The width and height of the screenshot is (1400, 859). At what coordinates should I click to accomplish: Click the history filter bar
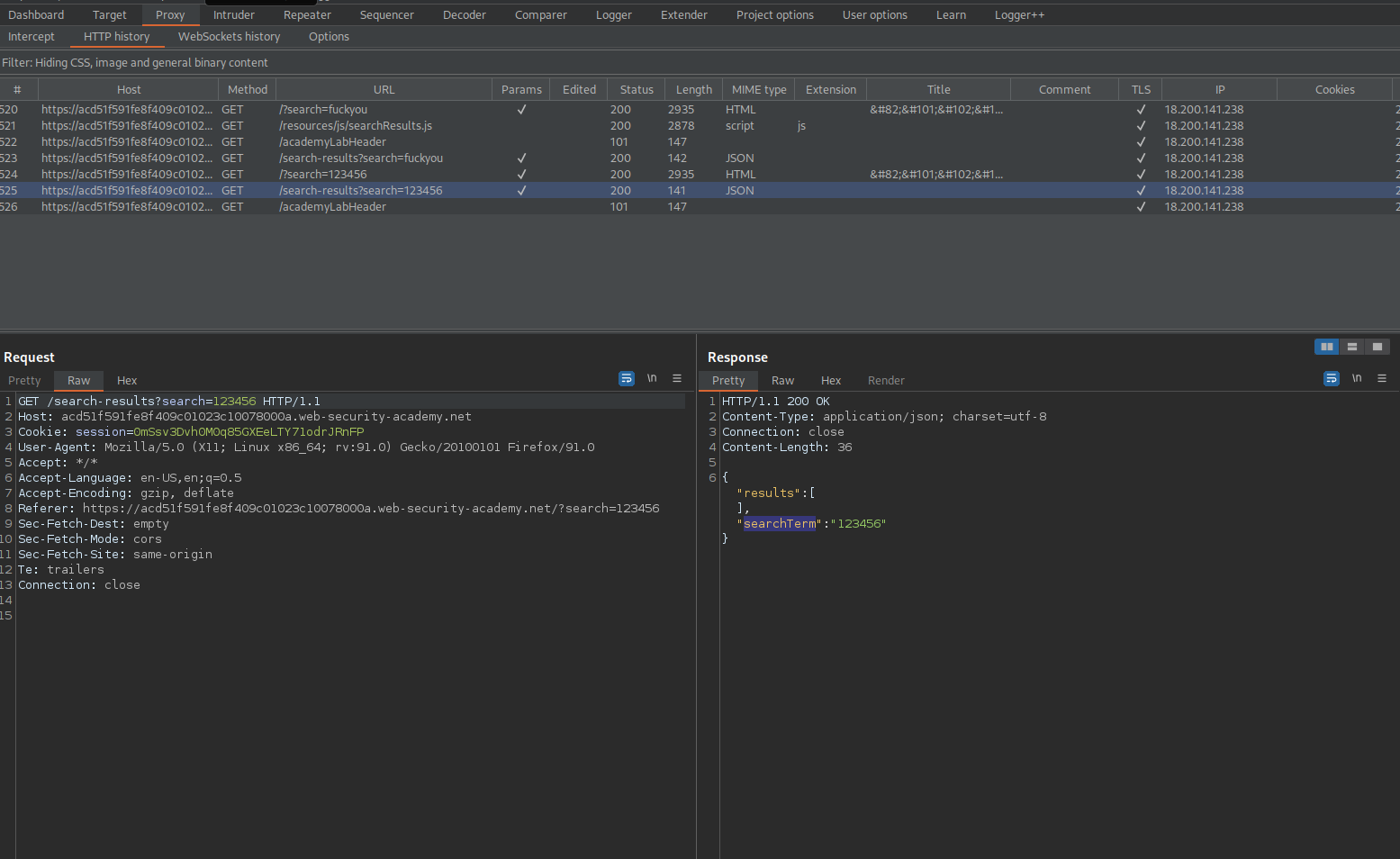tap(700, 63)
